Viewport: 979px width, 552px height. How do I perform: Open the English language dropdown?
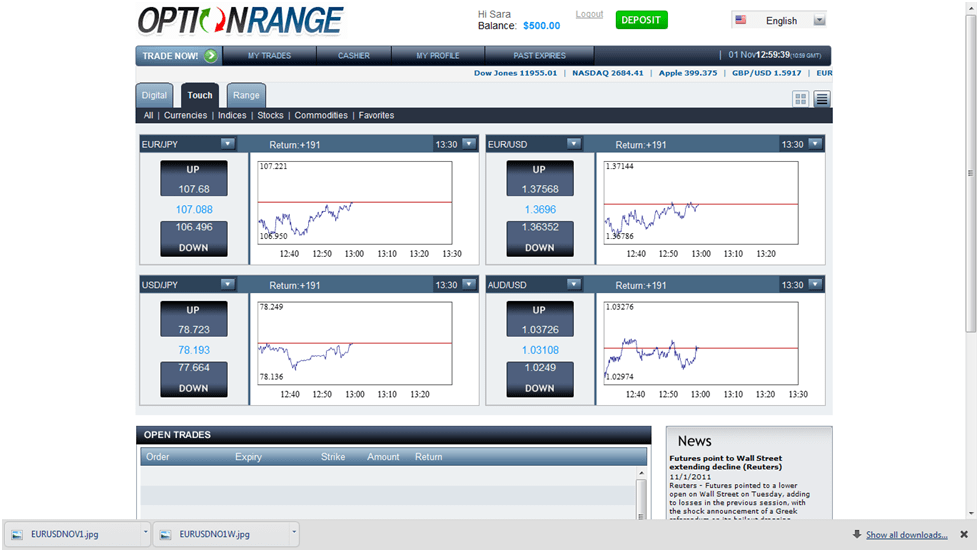819,20
